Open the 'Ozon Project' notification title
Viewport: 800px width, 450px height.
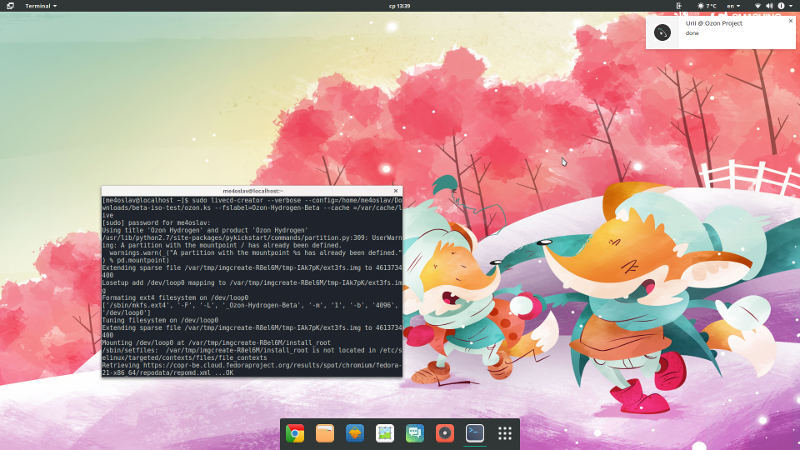[x=714, y=23]
